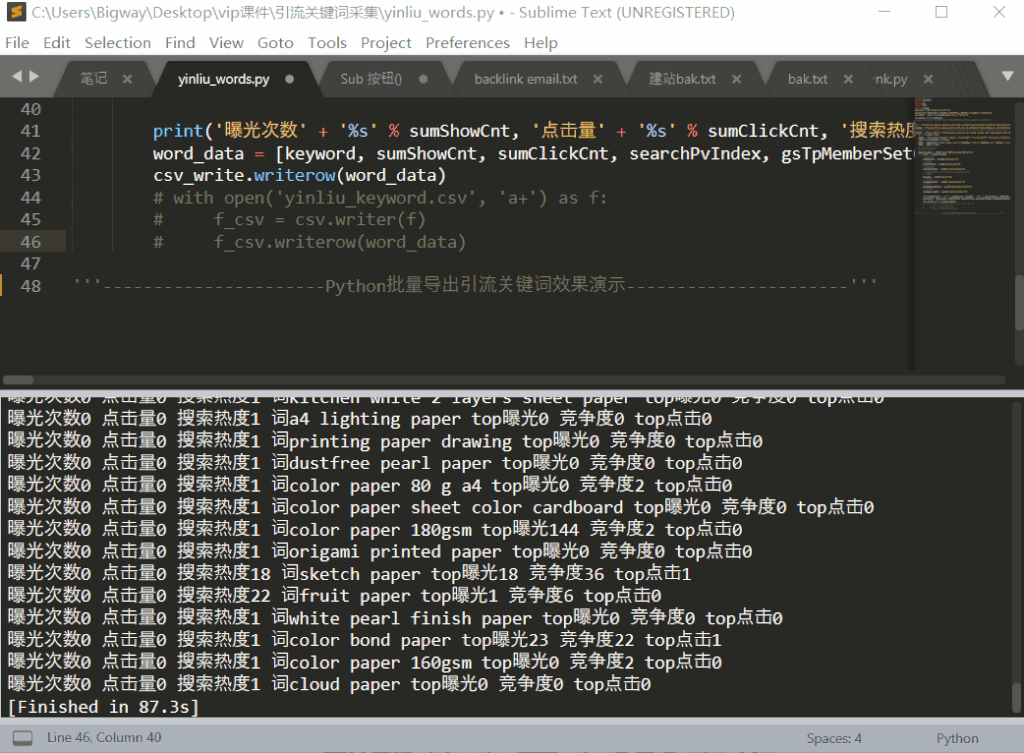Close the Sub 按钮() tab dot
1024x753 pixels.
[423, 79]
